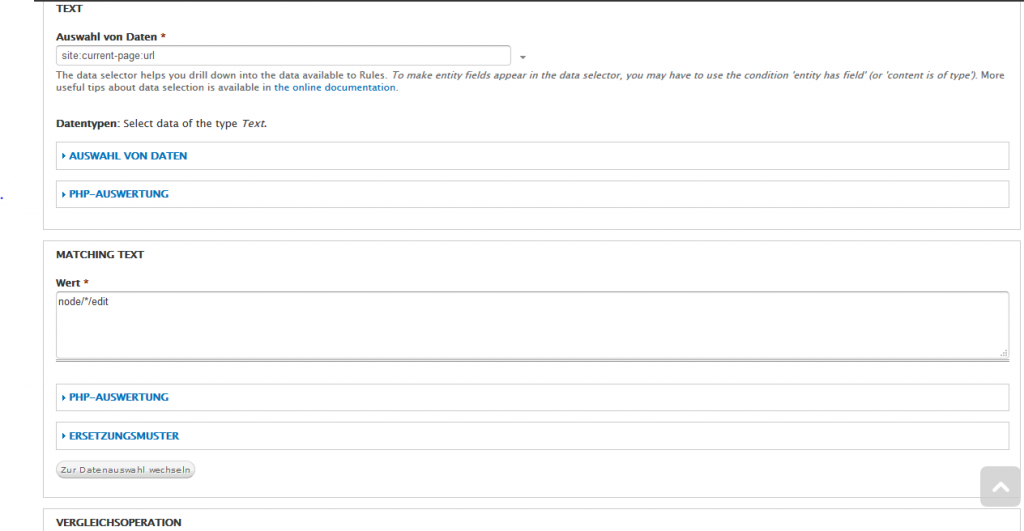Click the back-to-top arrow button
This screenshot has width=1024, height=531.
coord(999,487)
